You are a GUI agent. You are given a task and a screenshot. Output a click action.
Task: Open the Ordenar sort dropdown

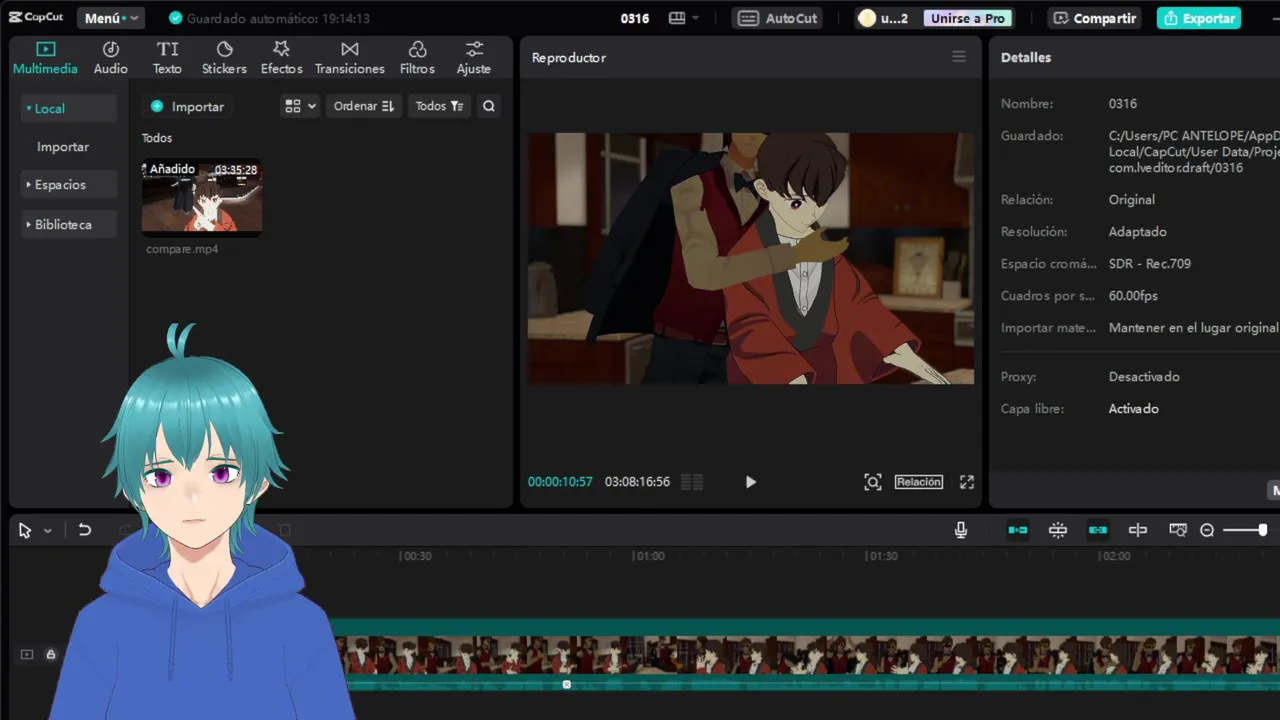coord(364,106)
